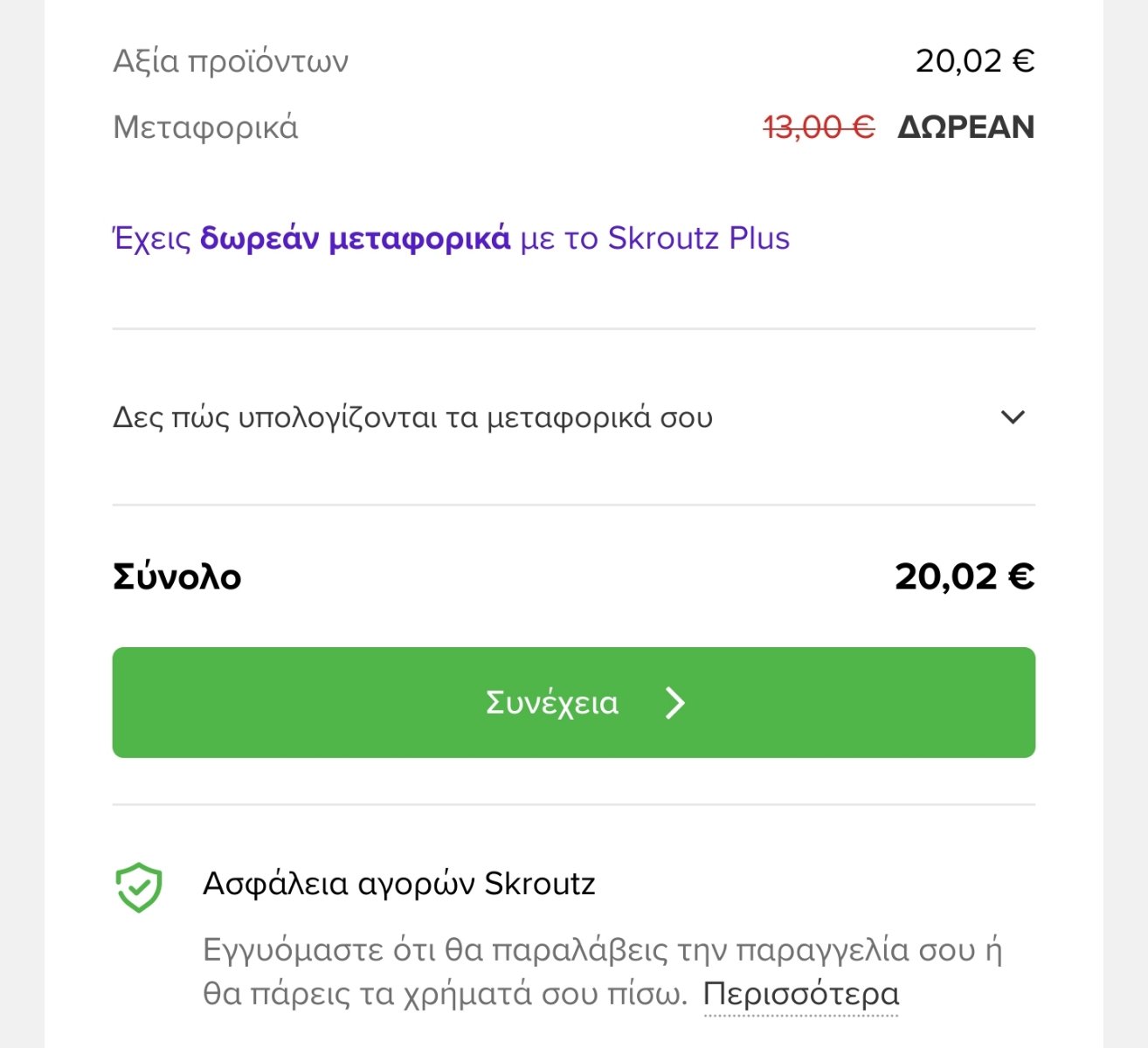Screen dimensions: 1148x1048
Task: Click the green Συνέχεια button
Action: pyautogui.click(x=574, y=702)
